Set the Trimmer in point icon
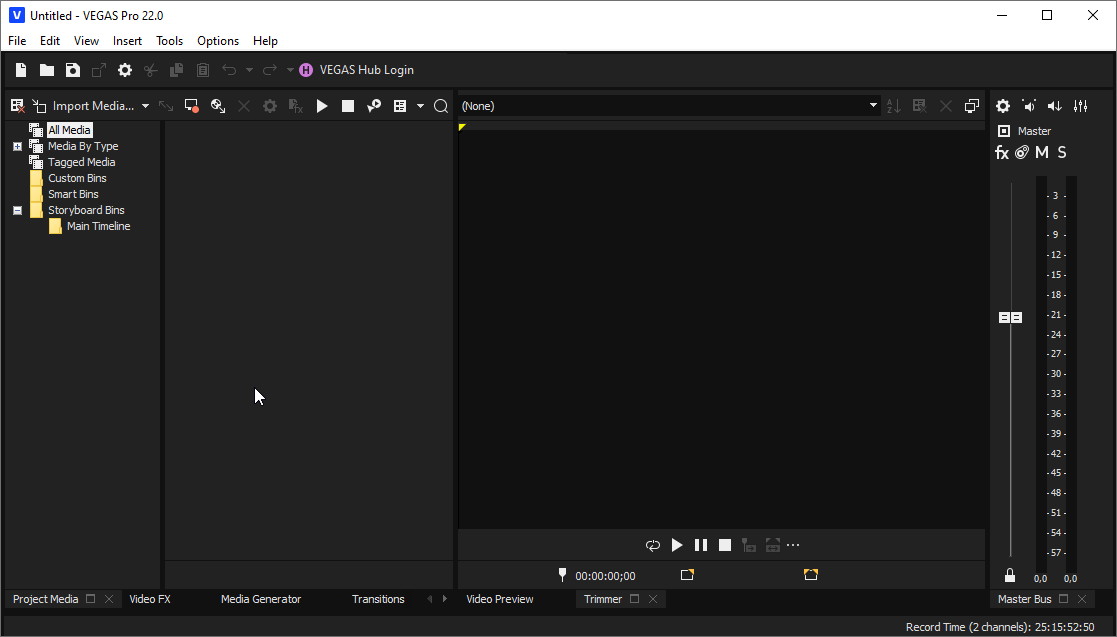1117x637 pixels. pyautogui.click(x=687, y=575)
